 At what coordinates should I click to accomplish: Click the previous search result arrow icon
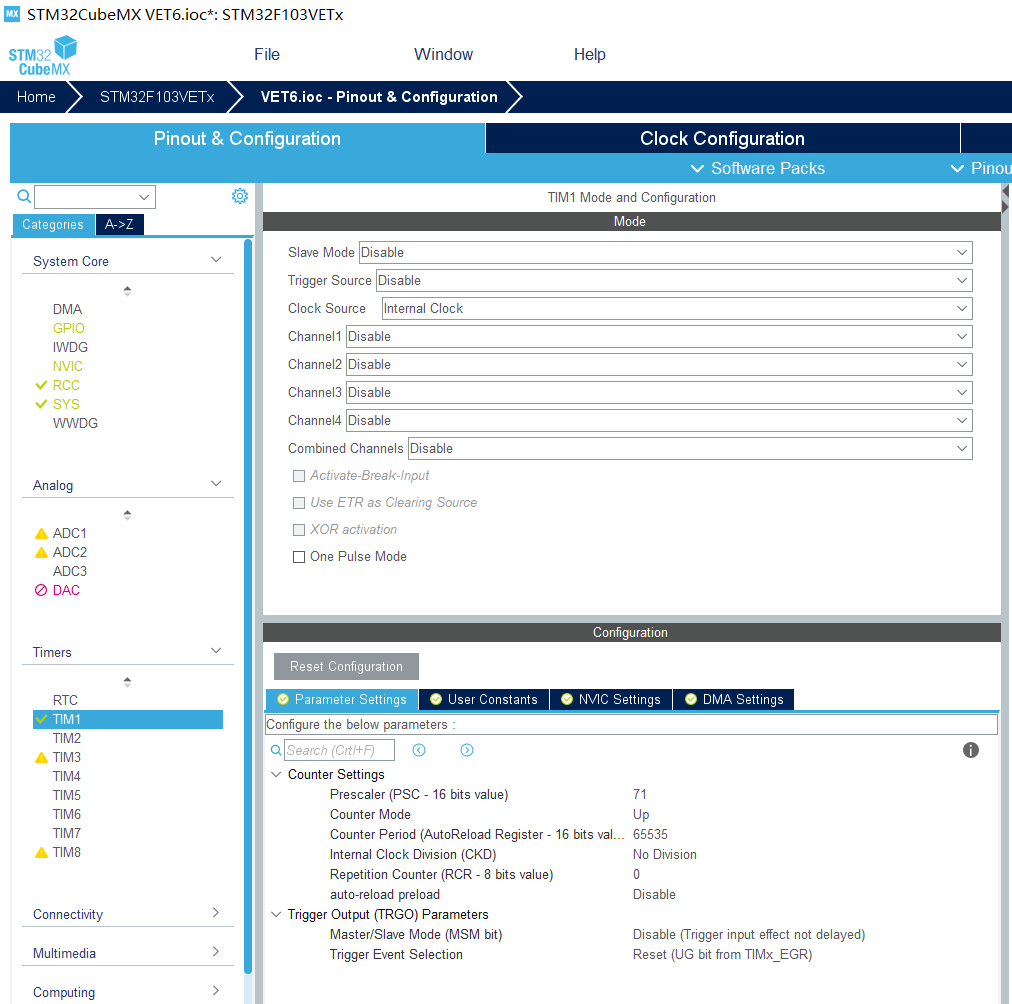coord(419,750)
